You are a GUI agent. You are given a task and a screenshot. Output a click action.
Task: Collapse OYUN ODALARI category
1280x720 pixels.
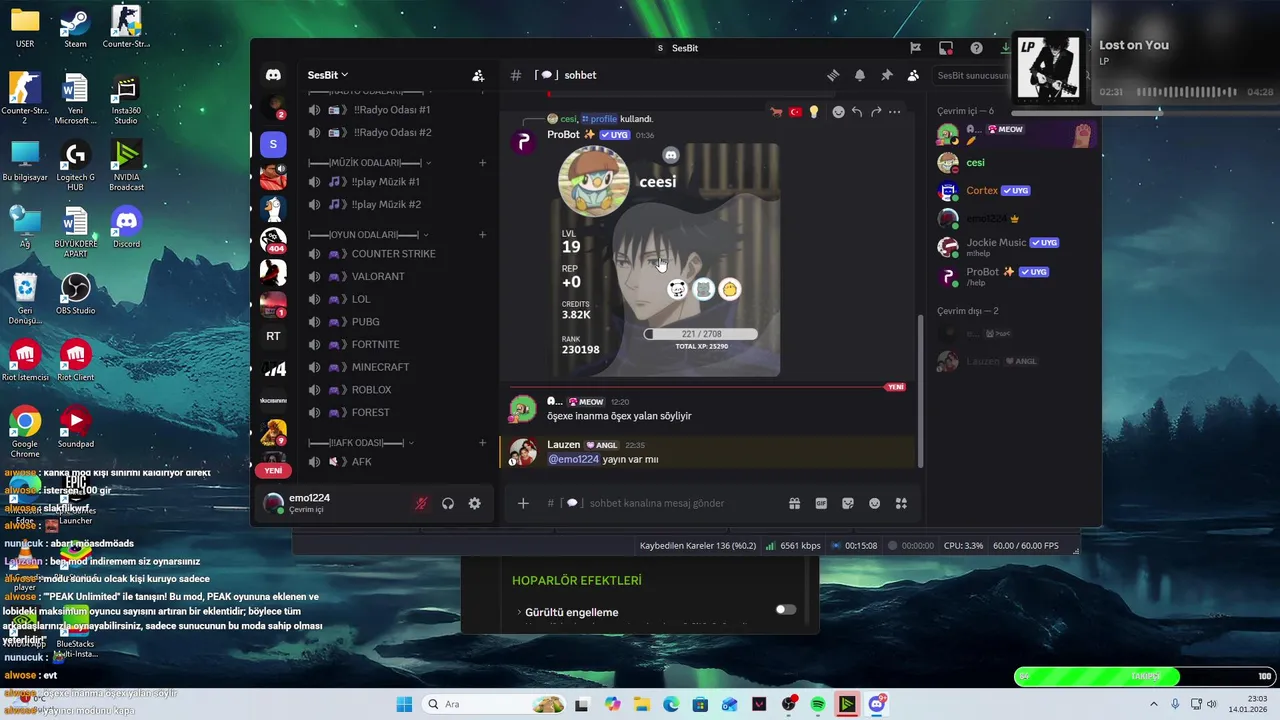pos(370,234)
